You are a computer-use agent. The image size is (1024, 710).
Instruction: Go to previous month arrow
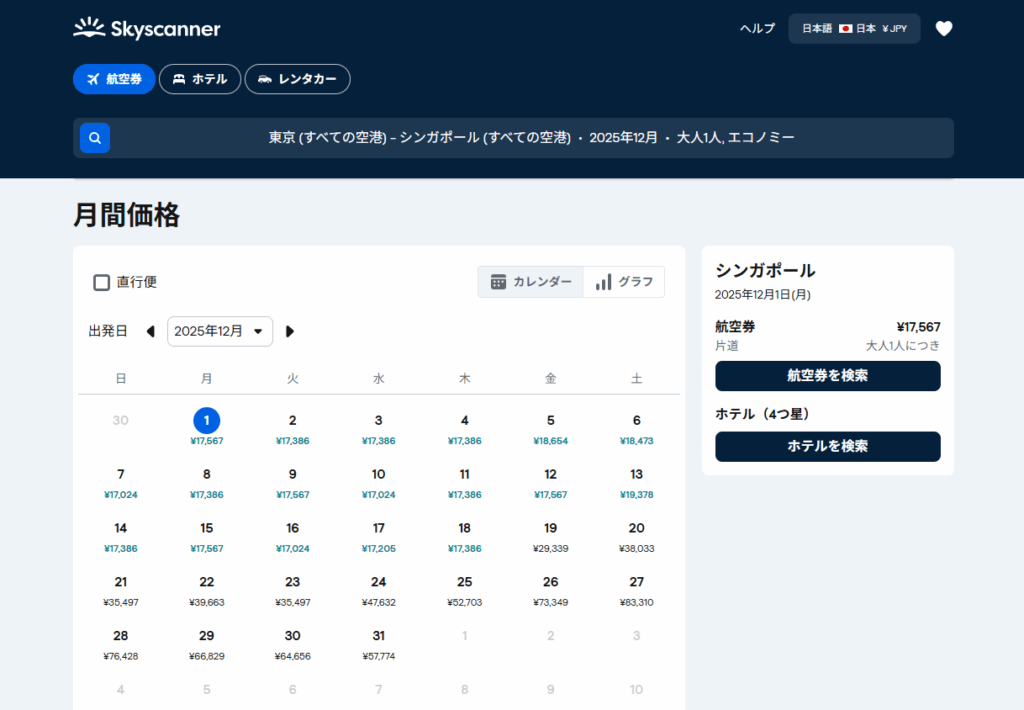tap(150, 331)
